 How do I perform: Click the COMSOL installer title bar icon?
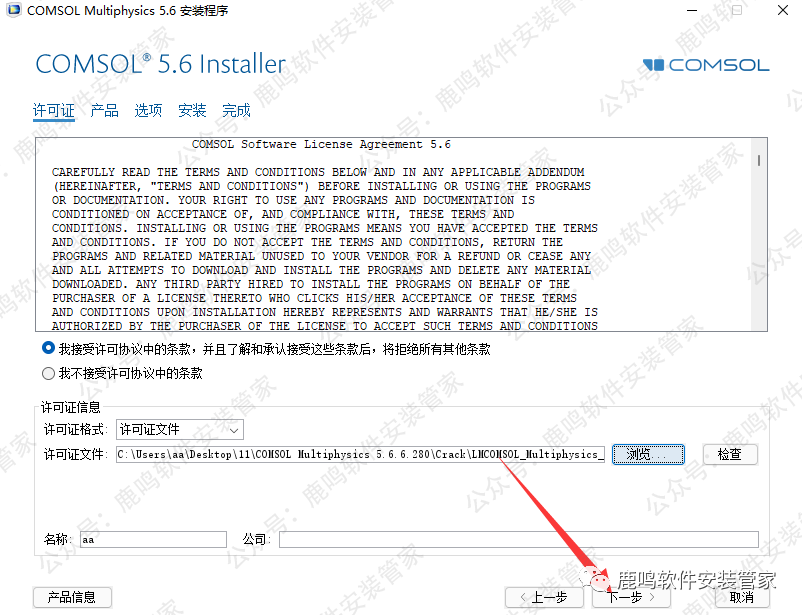(x=14, y=10)
